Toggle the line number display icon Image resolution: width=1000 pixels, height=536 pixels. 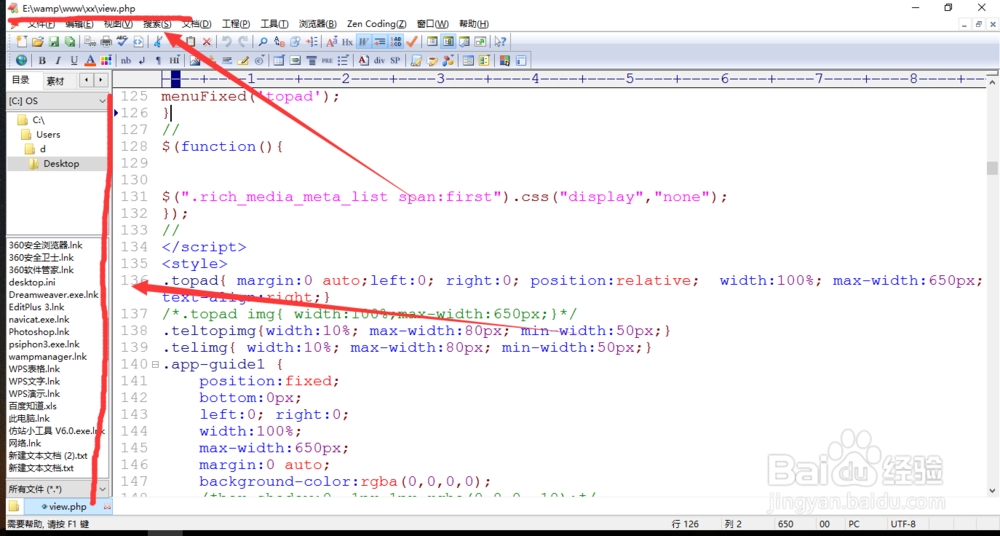coord(395,41)
